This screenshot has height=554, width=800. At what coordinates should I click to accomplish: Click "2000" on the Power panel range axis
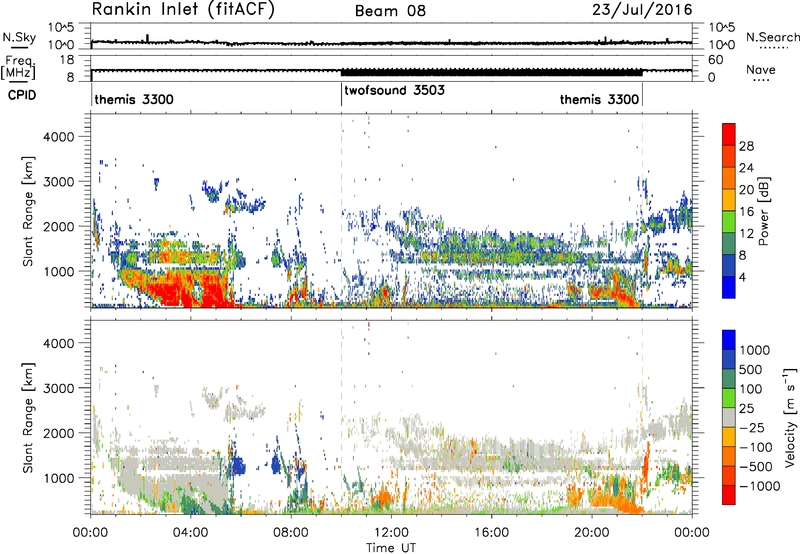coord(58,226)
